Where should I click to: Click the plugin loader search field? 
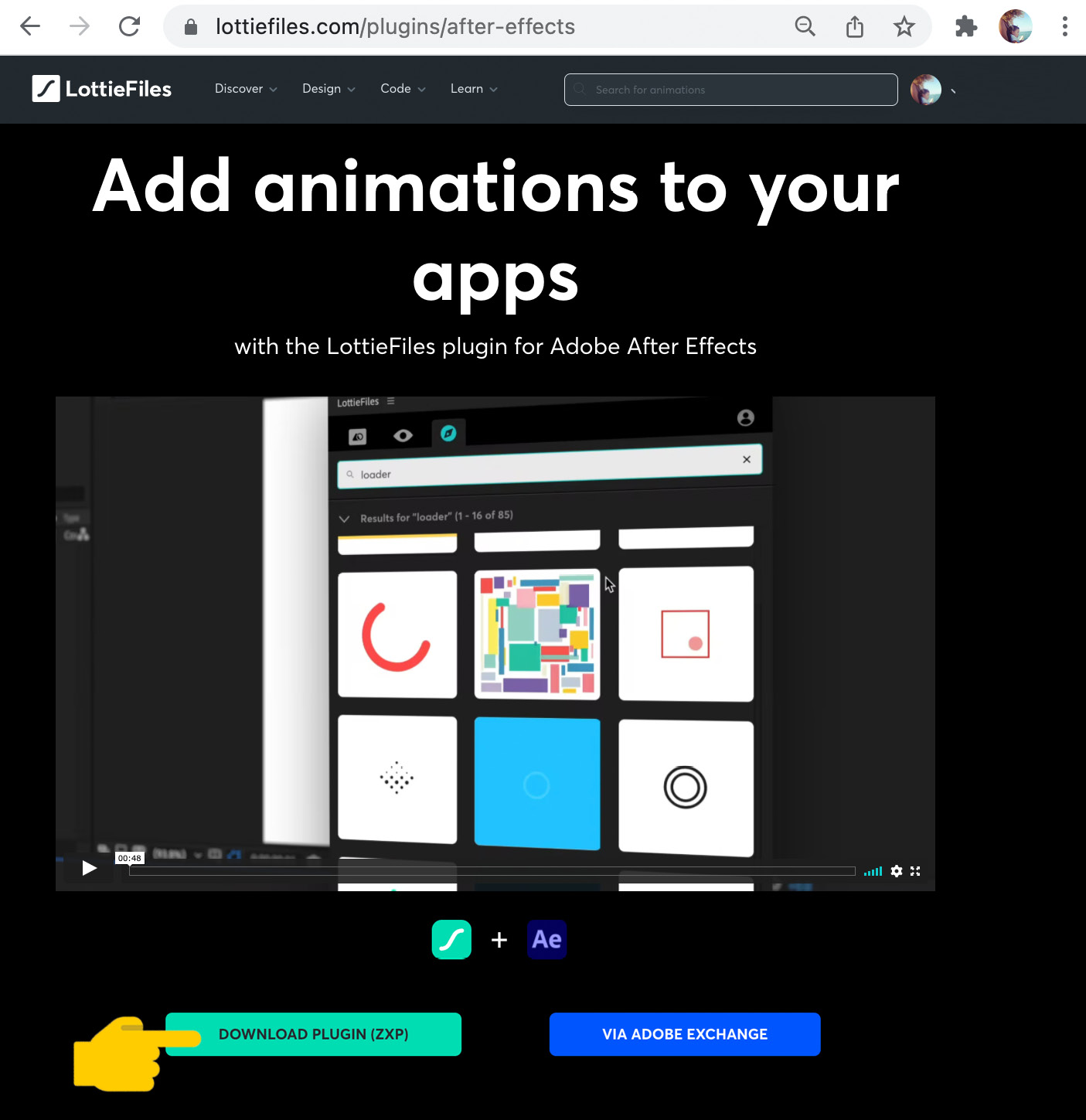(550, 467)
